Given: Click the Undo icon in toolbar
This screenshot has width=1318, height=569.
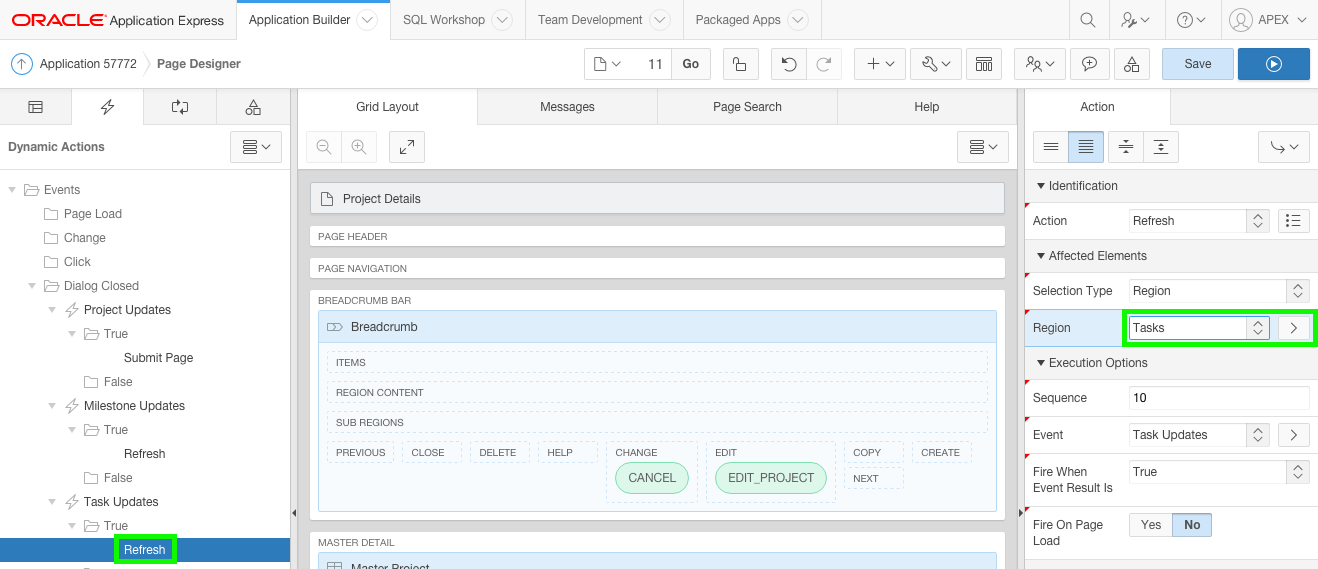Looking at the screenshot, I should [x=789, y=64].
